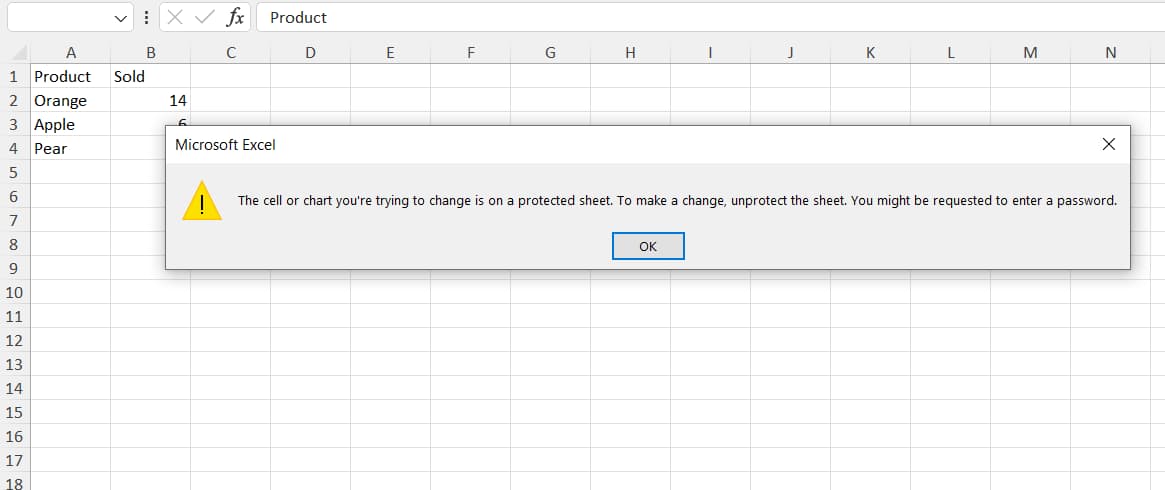1165x490 pixels.
Task: Click the Microsoft Excel dialog title text
Action: 225,145
